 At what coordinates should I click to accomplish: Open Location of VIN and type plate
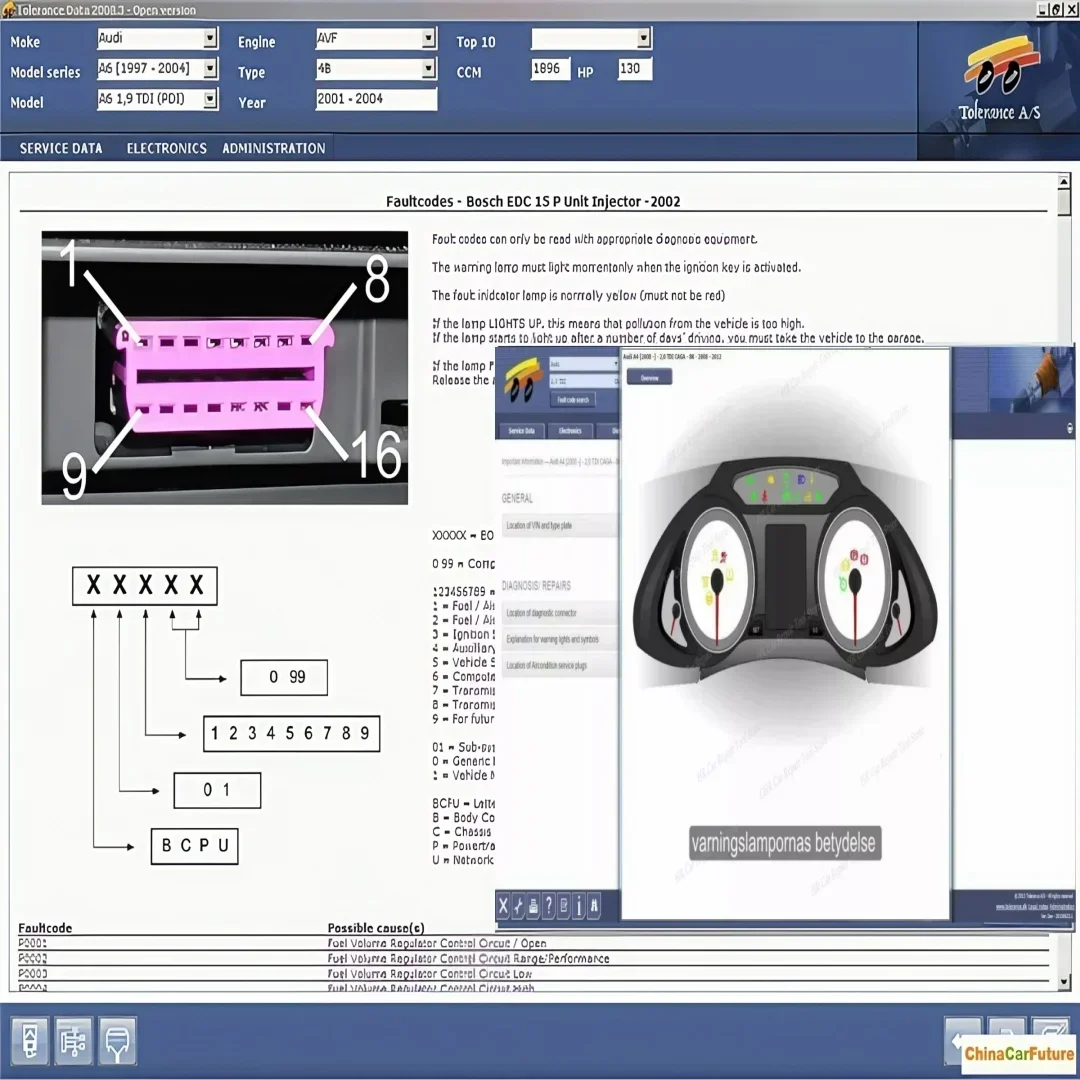click(x=559, y=526)
